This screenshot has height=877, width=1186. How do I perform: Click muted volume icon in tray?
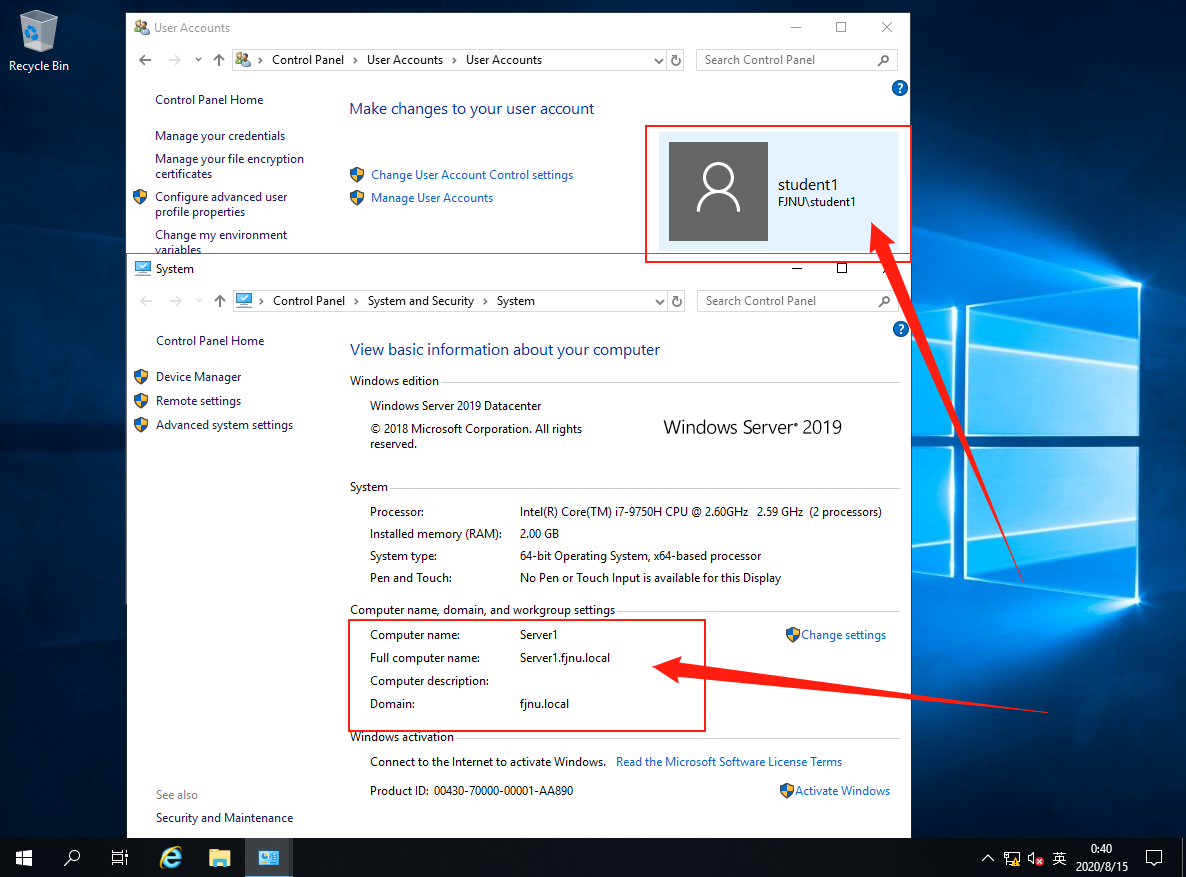pos(1035,858)
